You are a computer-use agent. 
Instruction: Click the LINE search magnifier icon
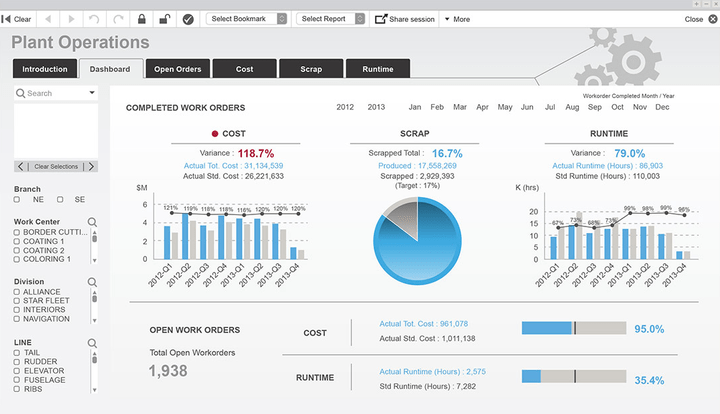pos(92,342)
